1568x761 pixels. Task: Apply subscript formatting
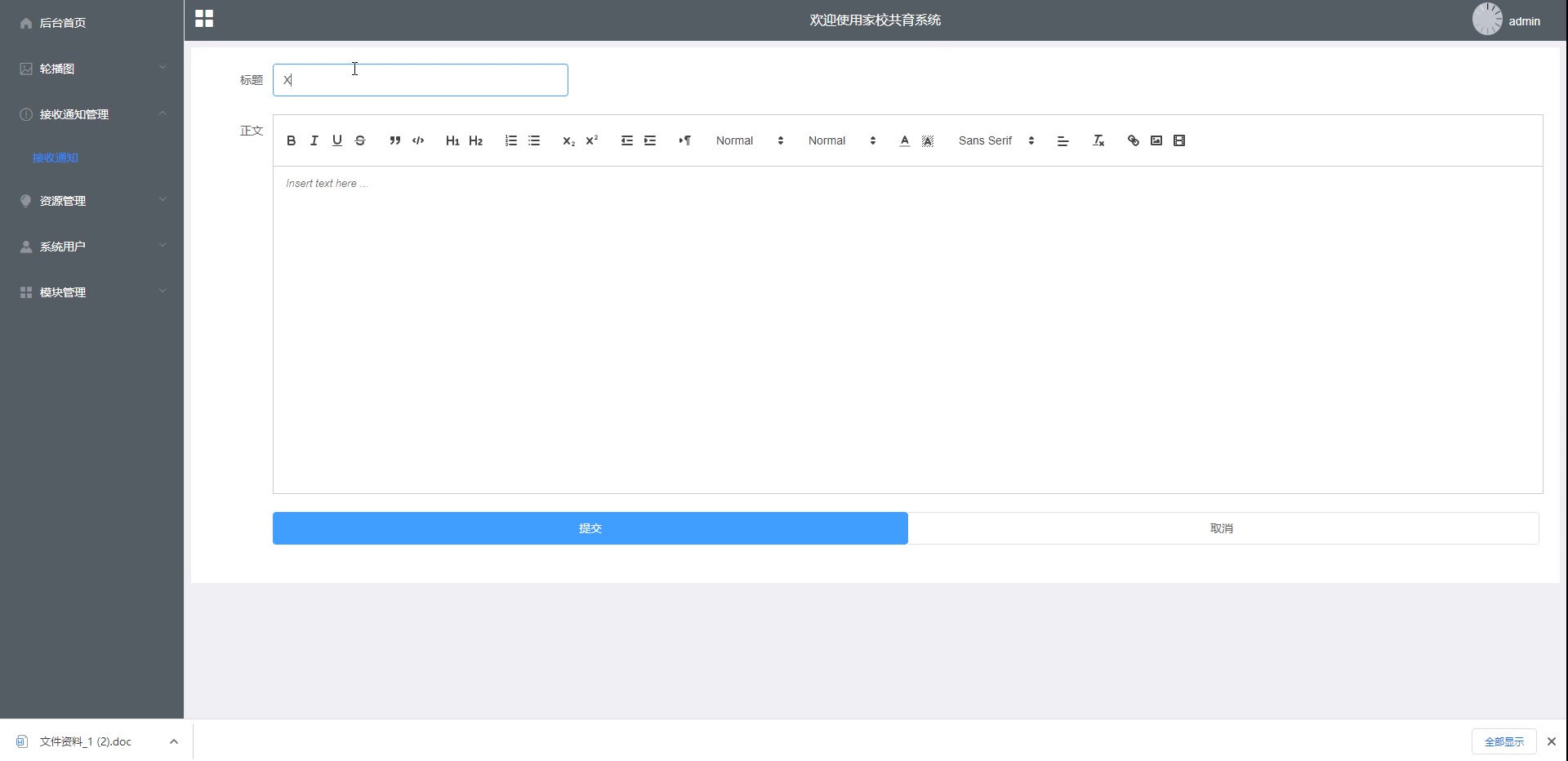(x=569, y=140)
